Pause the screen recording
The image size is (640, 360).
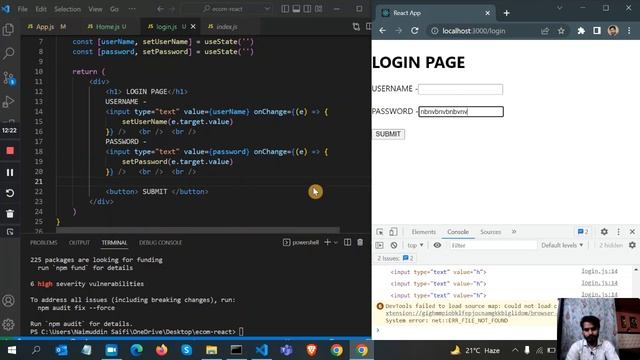(x=10, y=172)
